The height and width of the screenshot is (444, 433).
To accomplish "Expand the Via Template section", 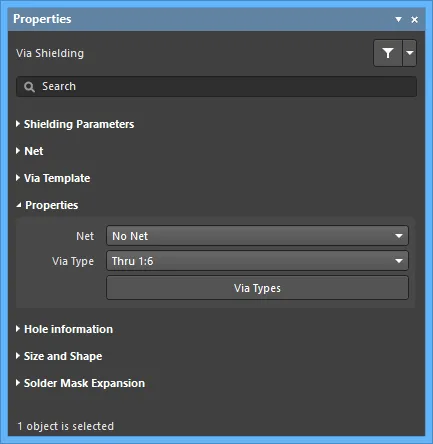I will [53, 178].
